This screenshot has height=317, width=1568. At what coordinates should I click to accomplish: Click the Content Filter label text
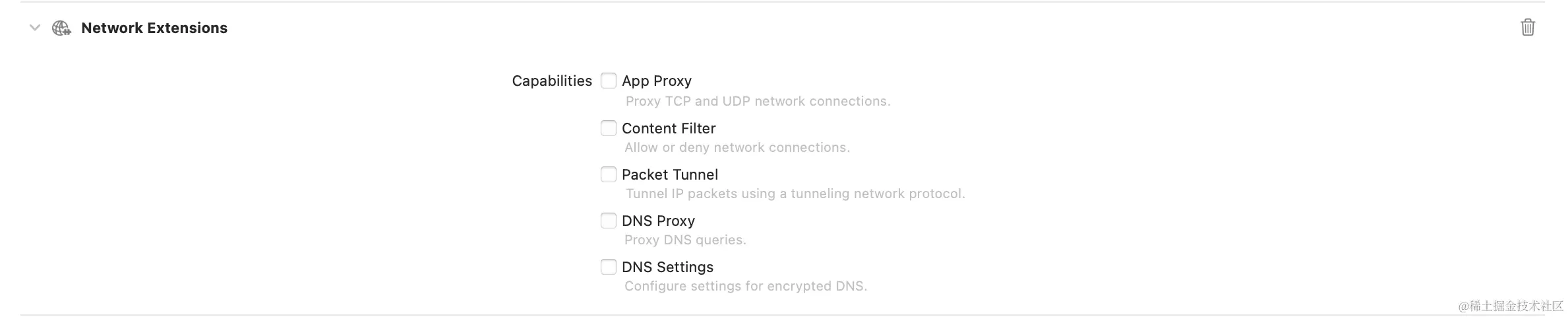669,128
